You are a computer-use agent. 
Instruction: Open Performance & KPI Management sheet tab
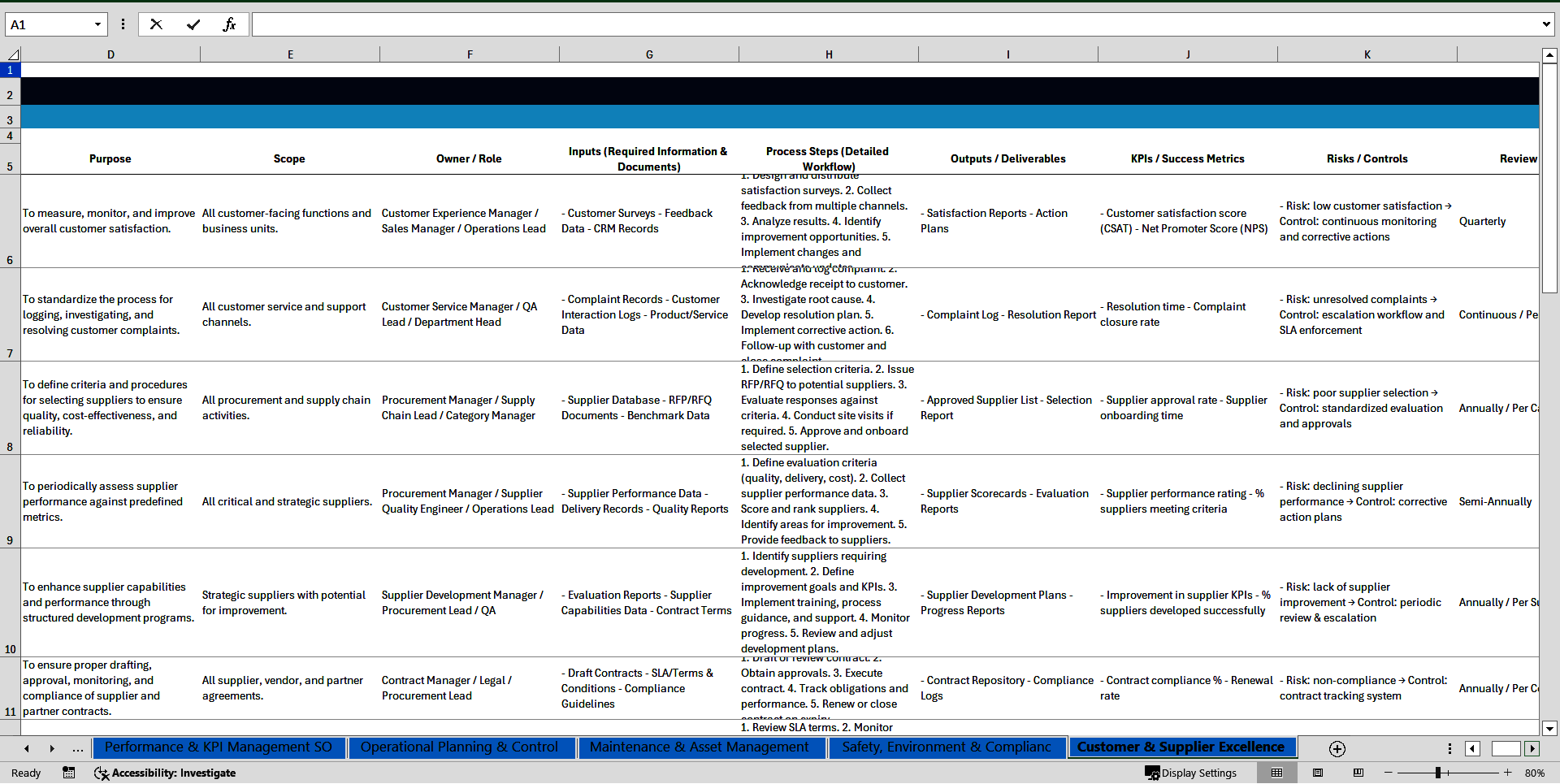pos(218,747)
